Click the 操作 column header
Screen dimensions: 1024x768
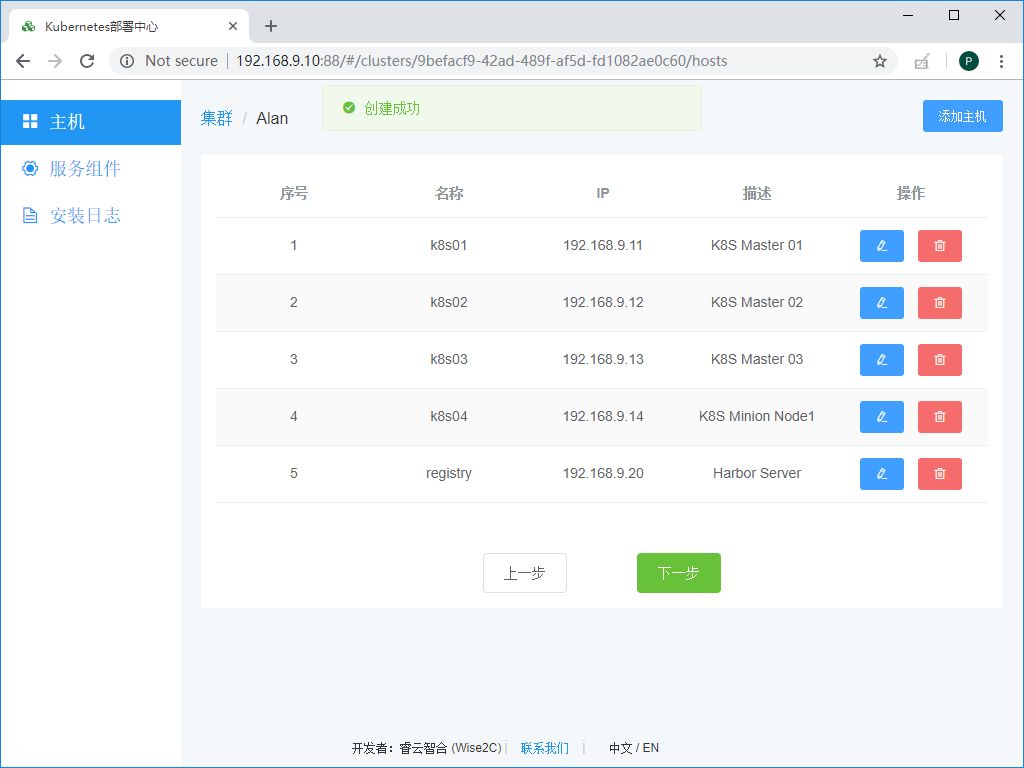pos(910,193)
